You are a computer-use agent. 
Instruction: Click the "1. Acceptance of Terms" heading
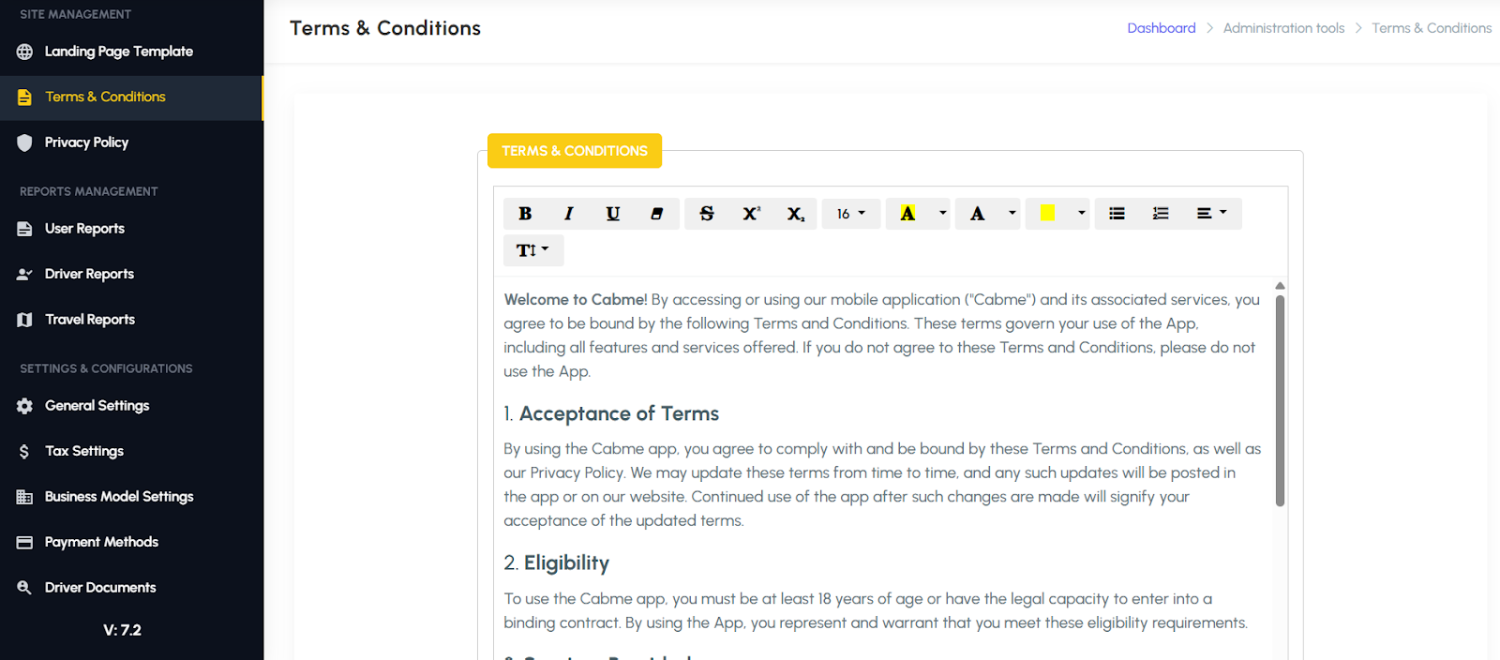(x=611, y=414)
